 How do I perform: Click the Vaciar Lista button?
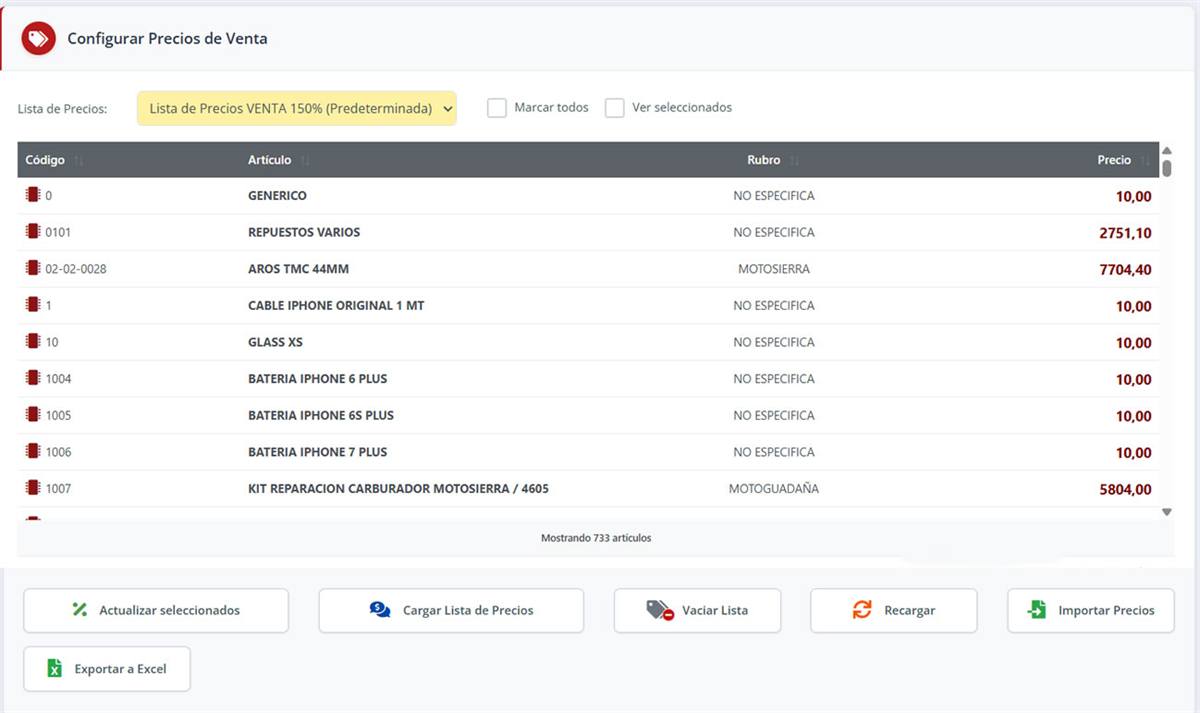(x=698, y=610)
